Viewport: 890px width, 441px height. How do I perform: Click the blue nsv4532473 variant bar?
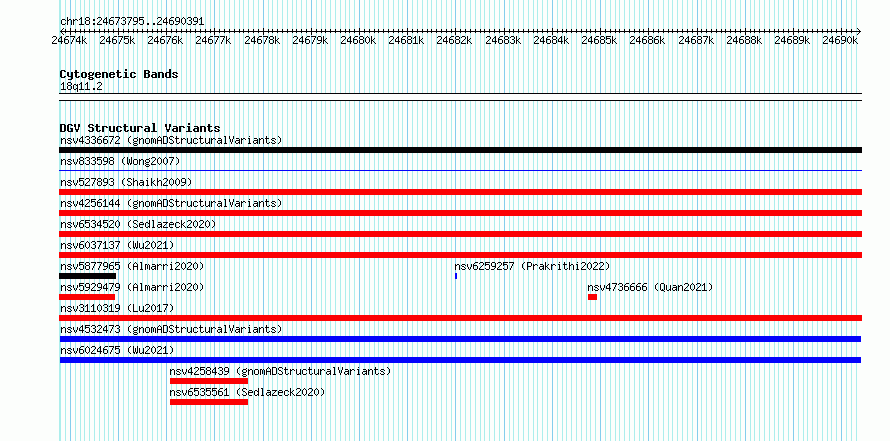[x=460, y=339]
